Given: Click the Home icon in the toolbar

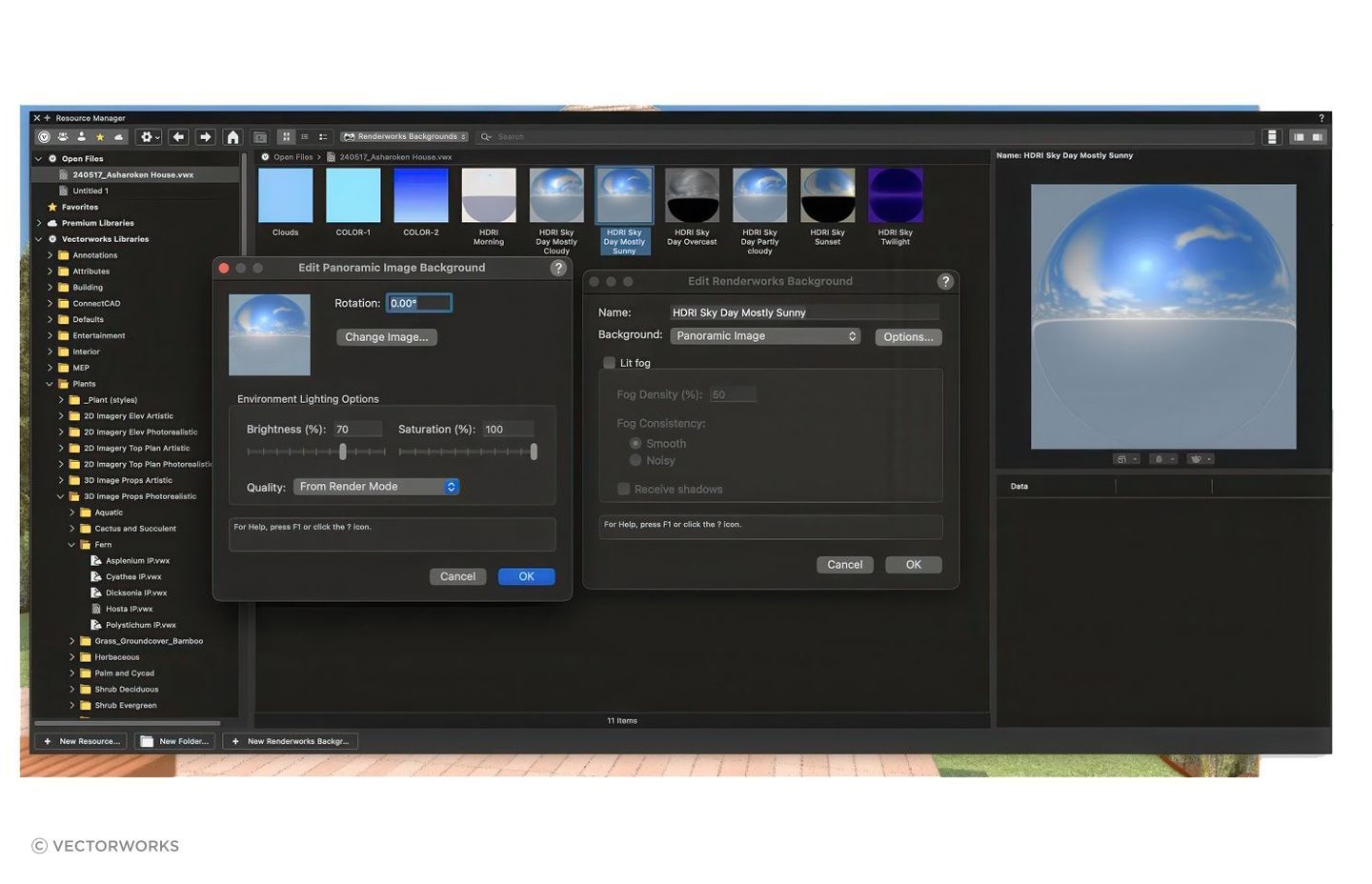Looking at the screenshot, I should tap(232, 136).
